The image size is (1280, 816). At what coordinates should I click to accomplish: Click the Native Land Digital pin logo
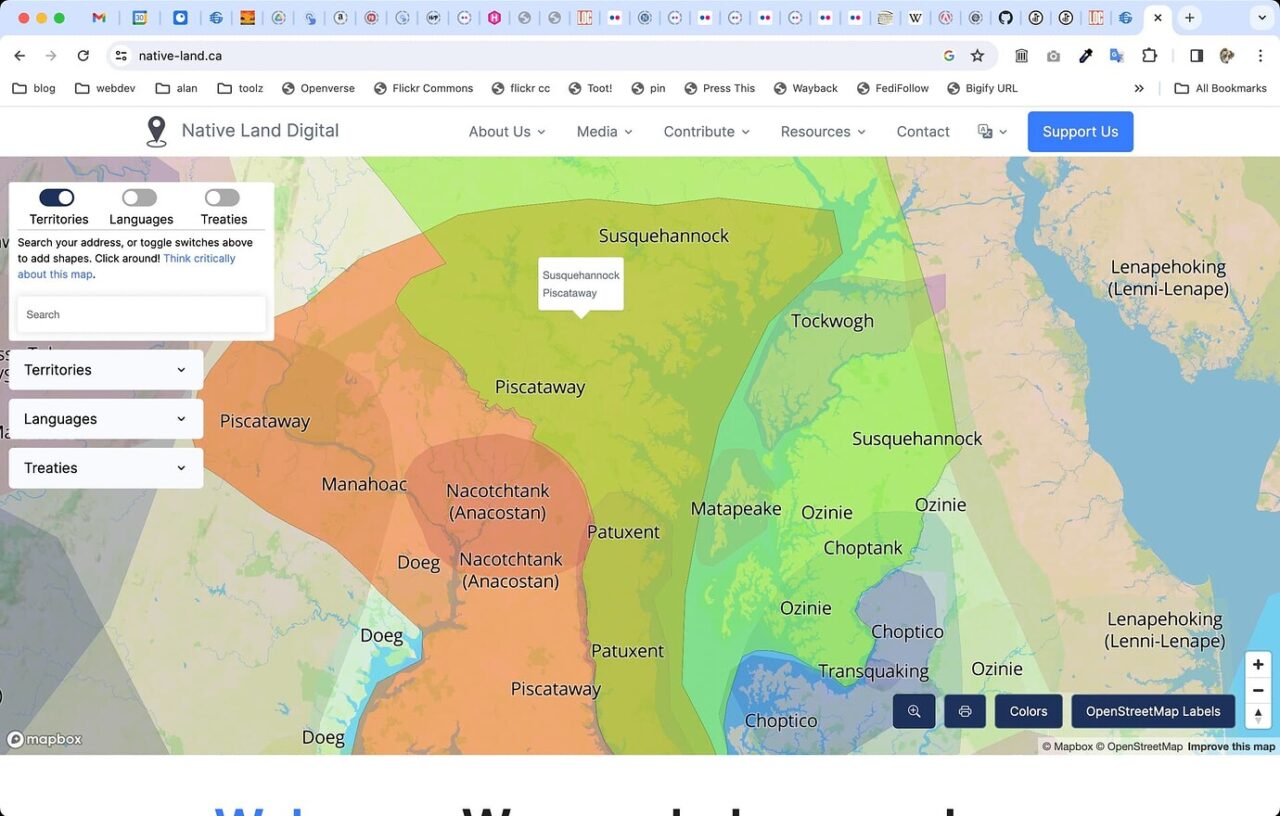156,131
